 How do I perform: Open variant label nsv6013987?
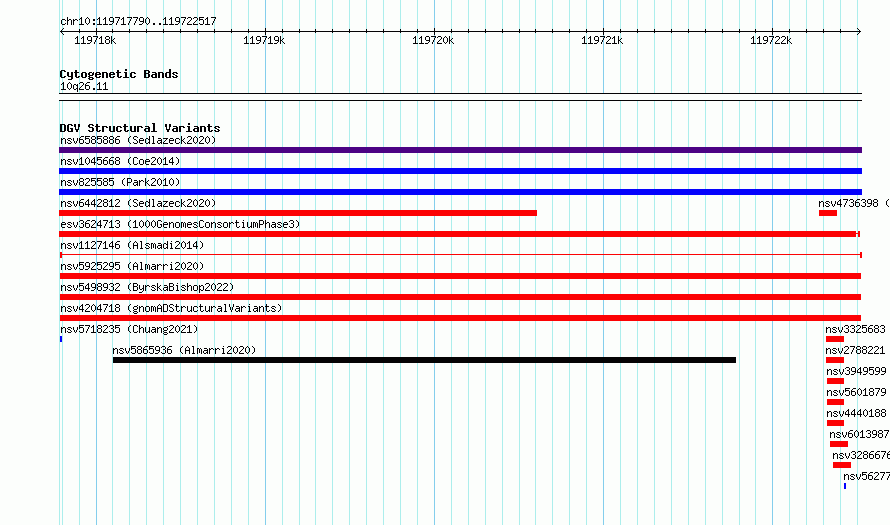[x=859, y=434]
